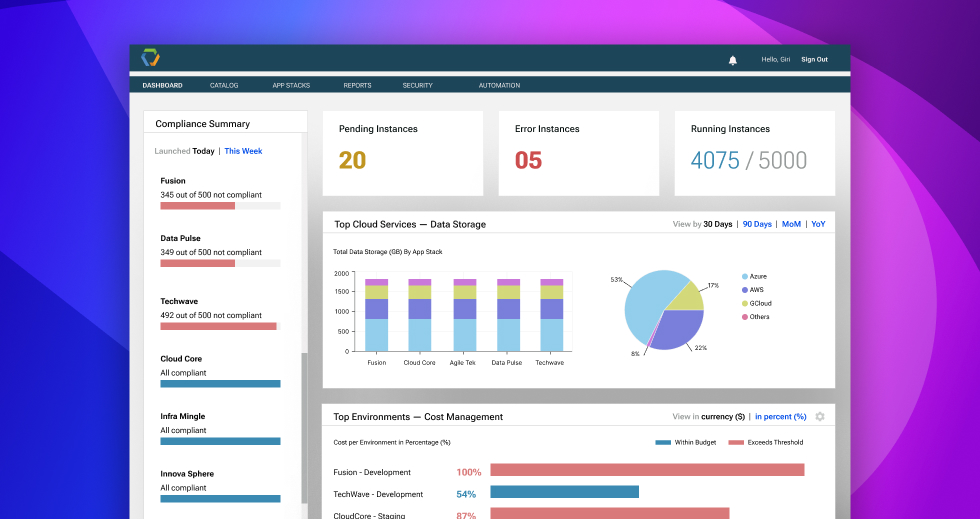Click the Fusion stacked bar in chart

tap(376, 315)
